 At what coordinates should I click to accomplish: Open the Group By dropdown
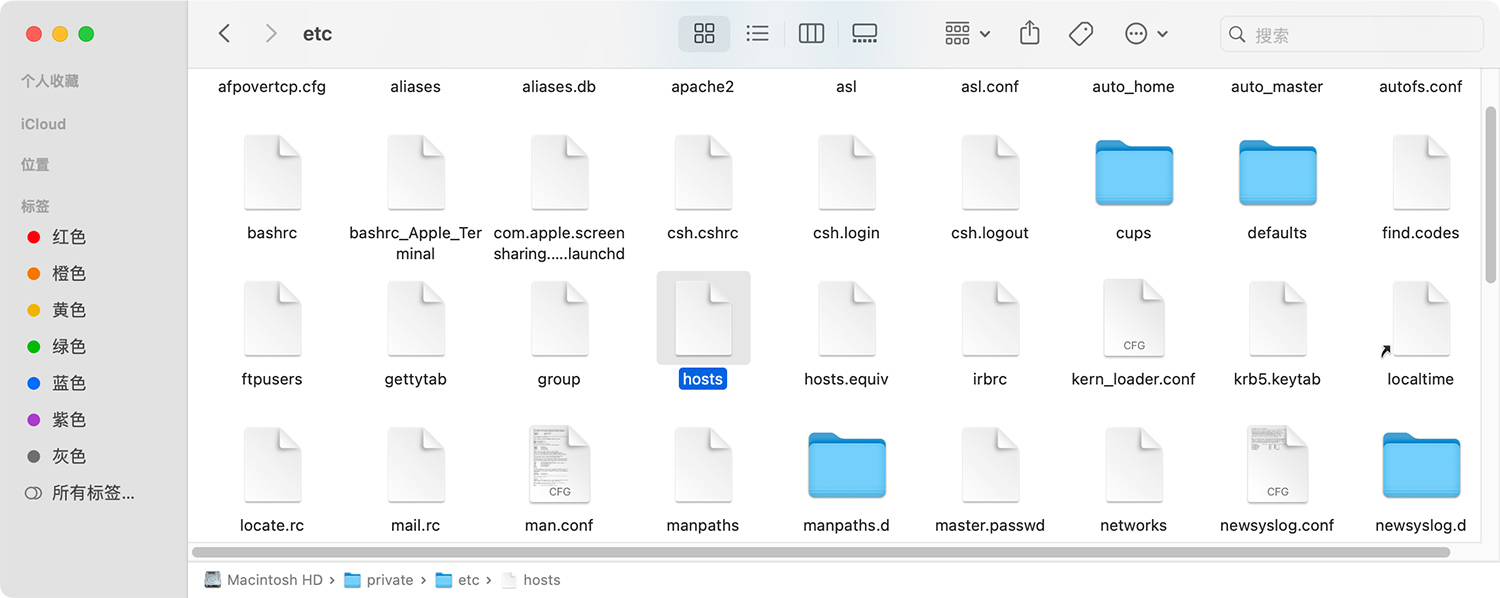[x=967, y=34]
